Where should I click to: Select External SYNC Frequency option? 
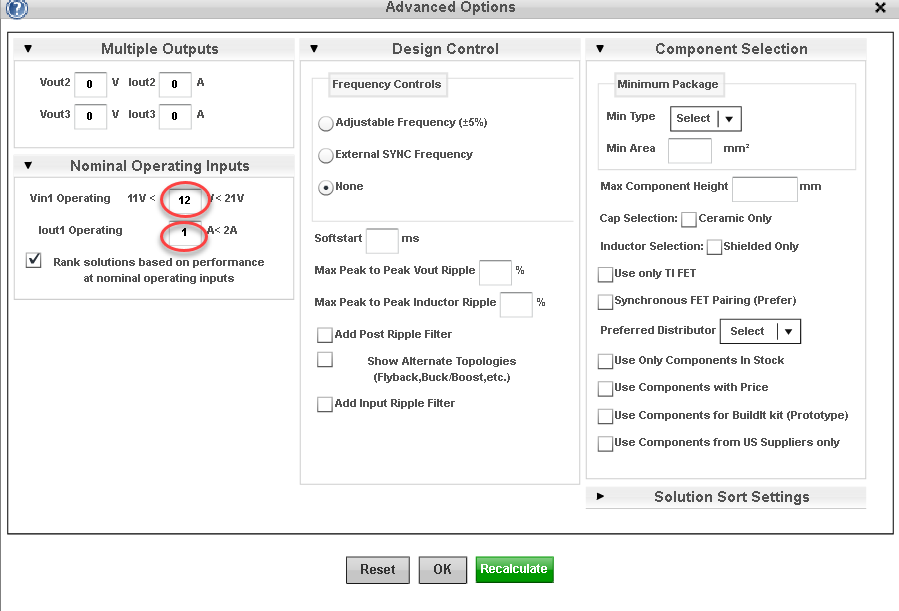(x=325, y=155)
